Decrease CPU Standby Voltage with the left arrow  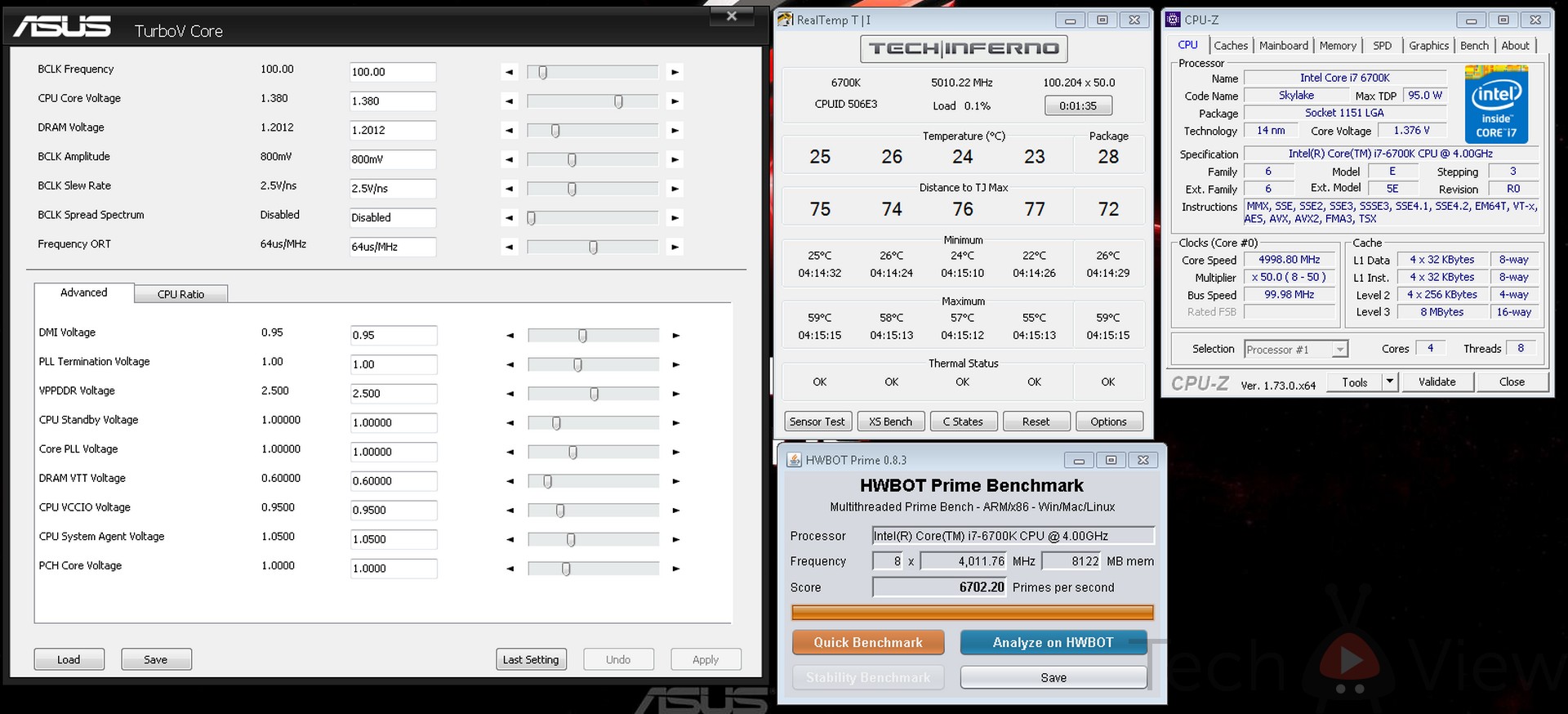coord(510,422)
